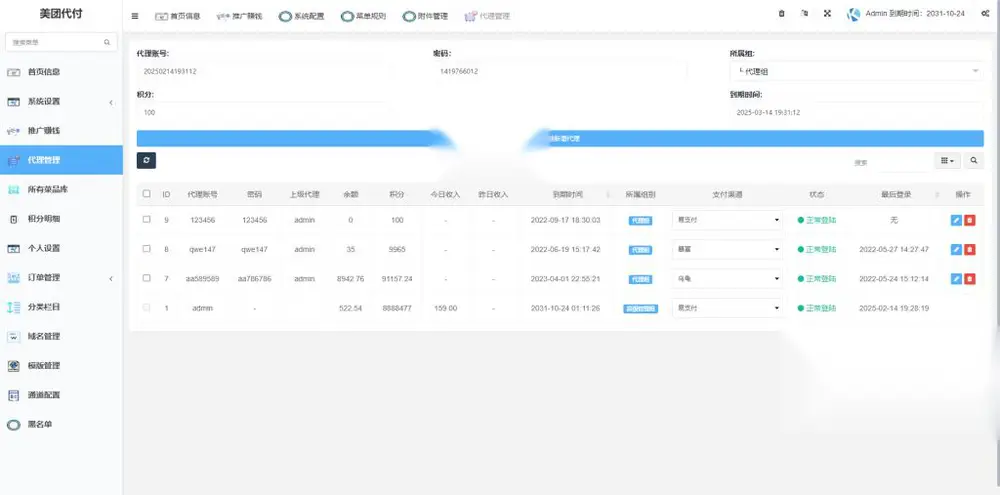The width and height of the screenshot is (1000, 495).
Task: Click the language switch icon in header
Action: tap(804, 13)
